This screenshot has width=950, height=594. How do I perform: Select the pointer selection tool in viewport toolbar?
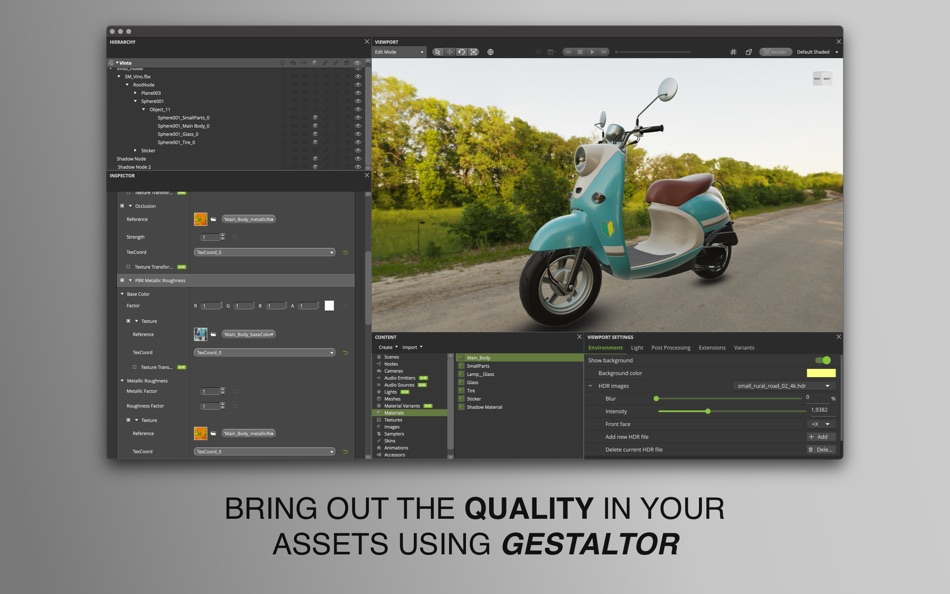coord(437,52)
